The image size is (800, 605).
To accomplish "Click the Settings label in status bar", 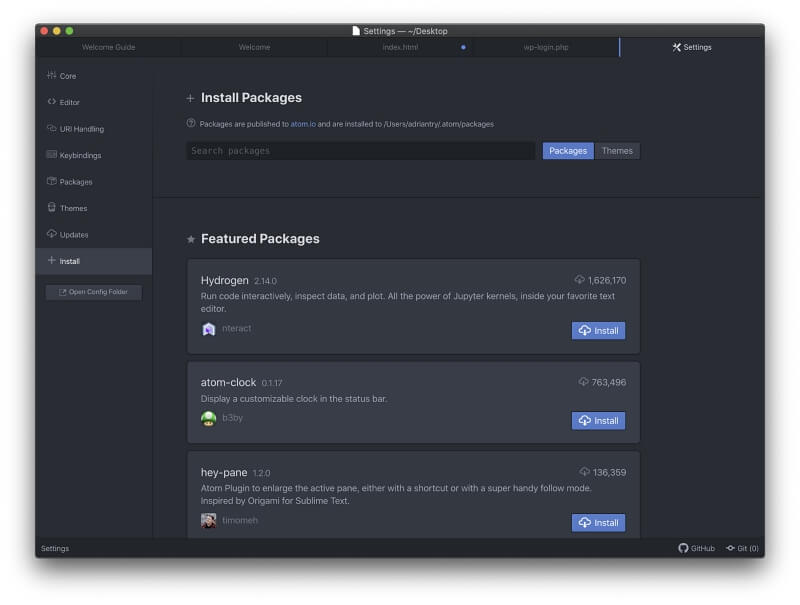I will point(55,548).
